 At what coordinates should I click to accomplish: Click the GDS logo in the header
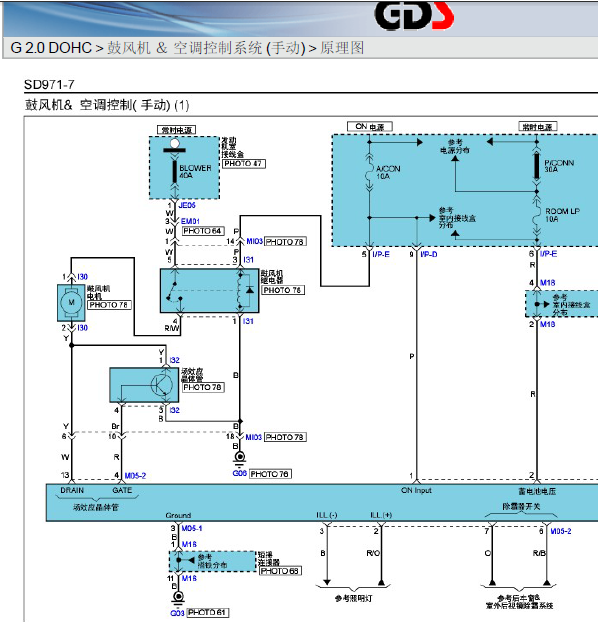click(414, 16)
